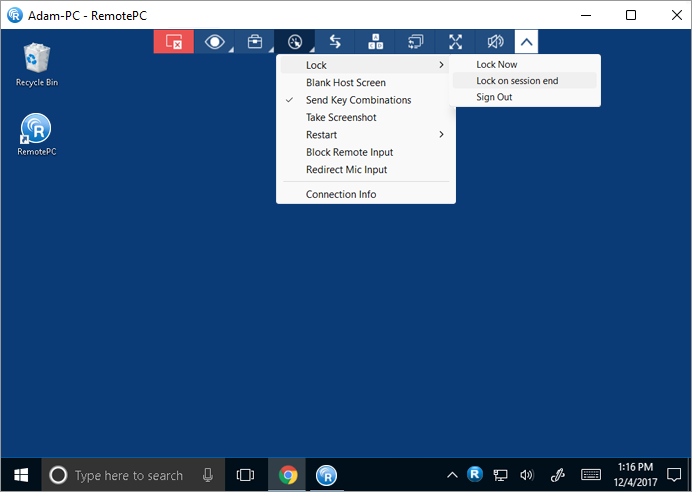
Task: Click the file transfer arrows icon
Action: tap(336, 42)
